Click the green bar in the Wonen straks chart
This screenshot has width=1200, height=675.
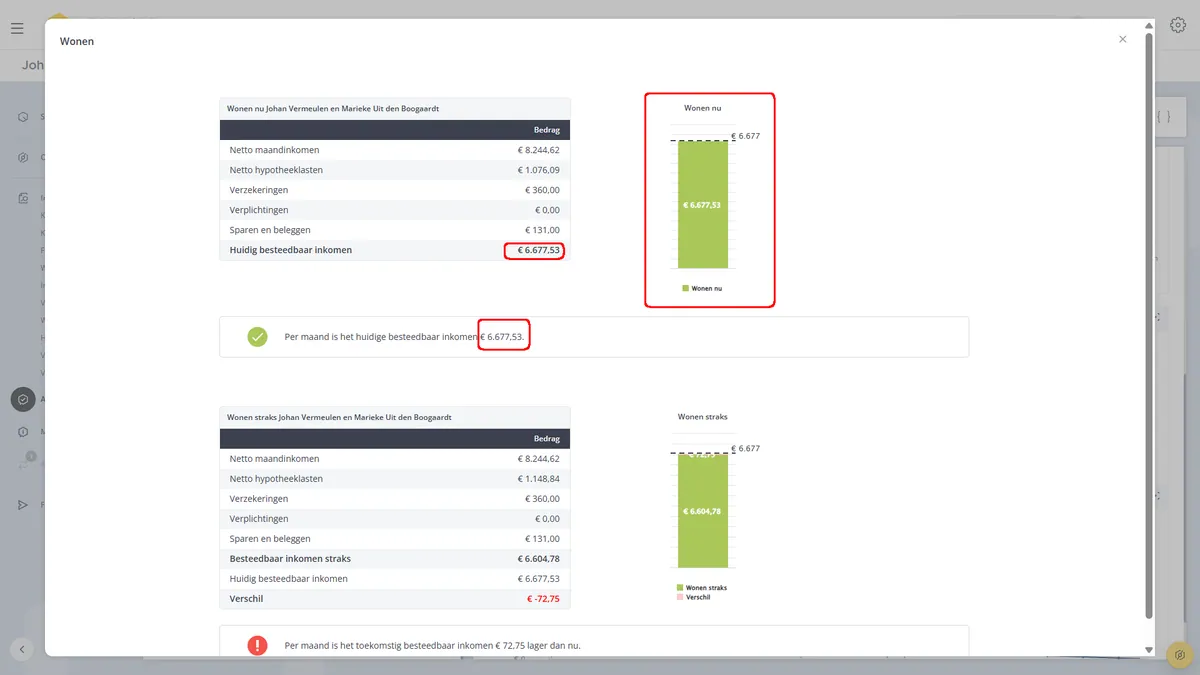(703, 511)
